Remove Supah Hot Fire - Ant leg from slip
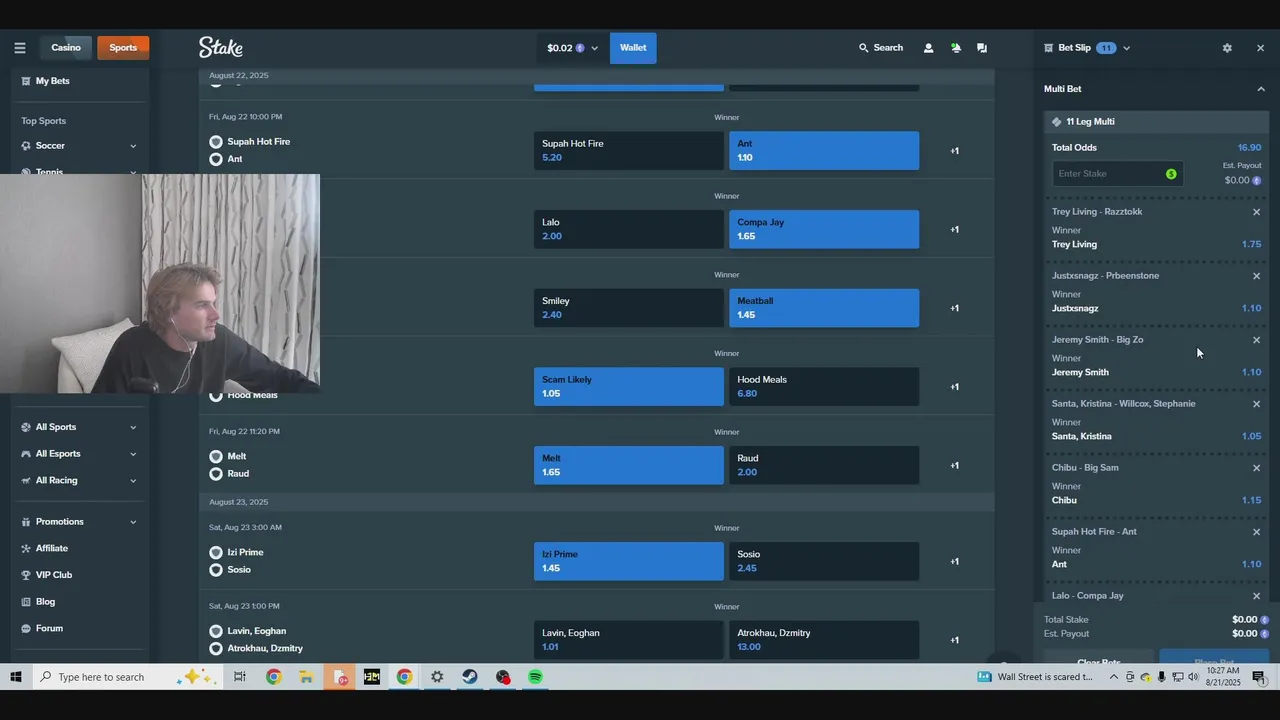 pyautogui.click(x=1257, y=532)
